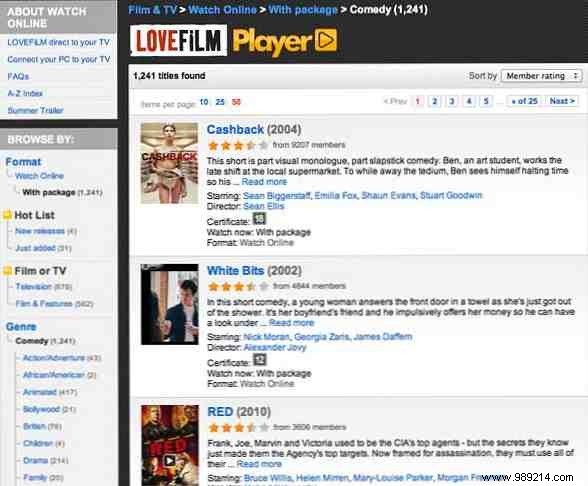Click the certificate badge under White Bits
Viewport: 588px width, 486px height.
(260, 360)
